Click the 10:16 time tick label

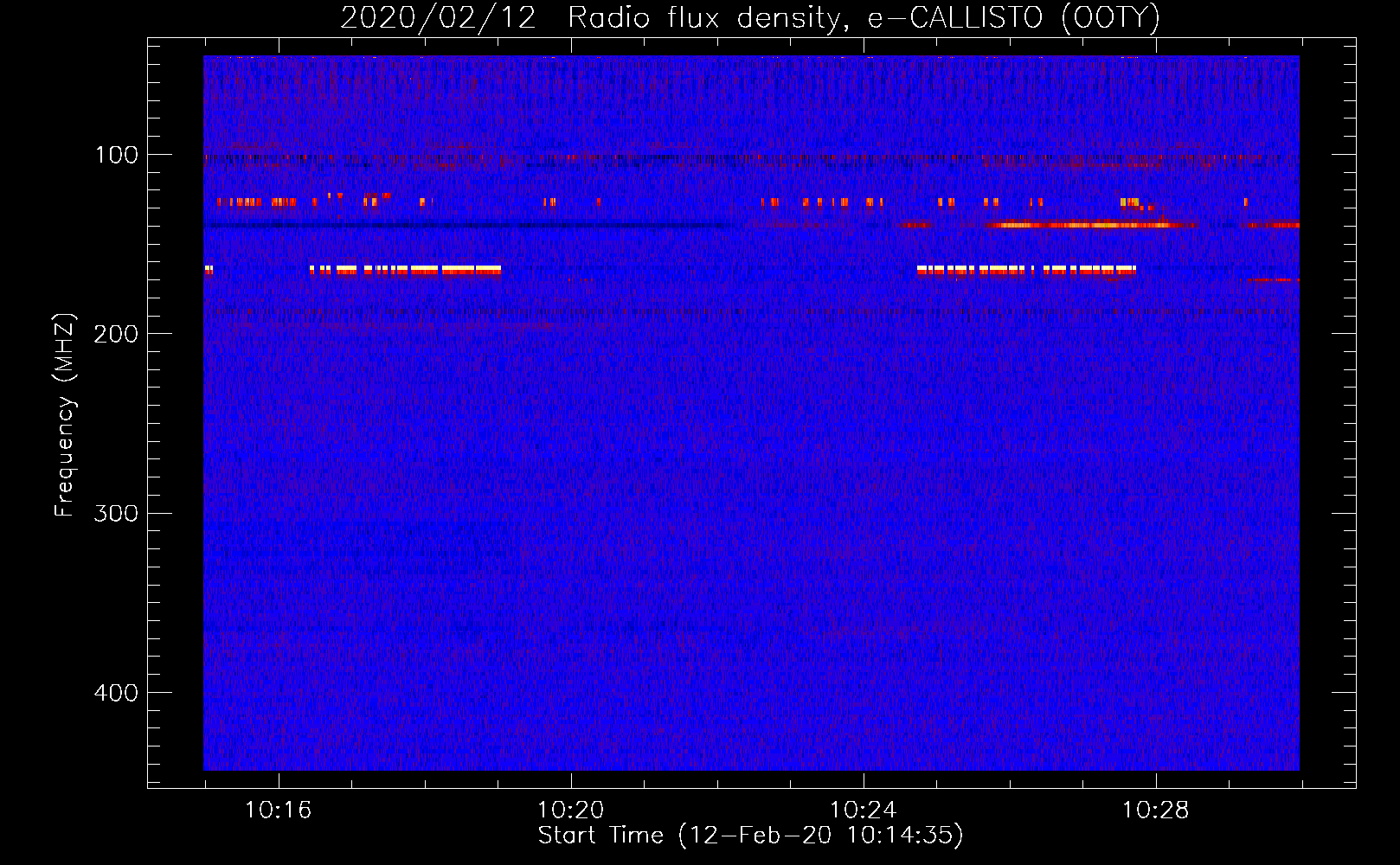click(x=278, y=811)
